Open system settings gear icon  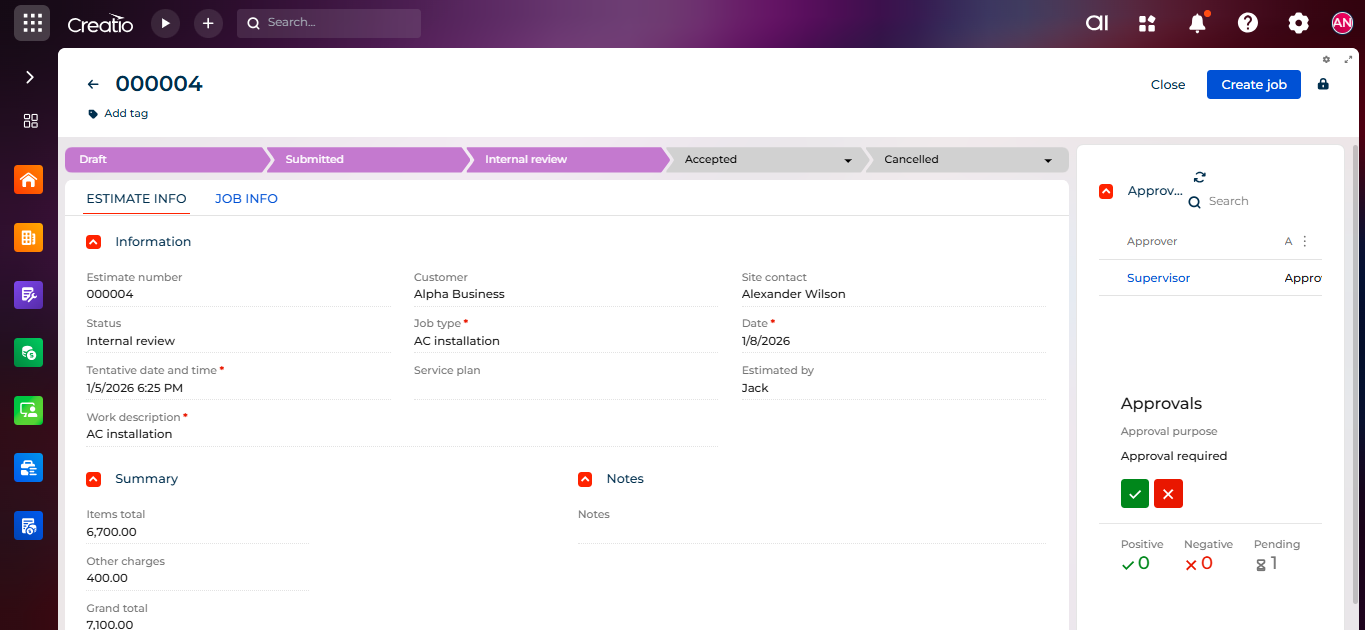pos(1298,23)
